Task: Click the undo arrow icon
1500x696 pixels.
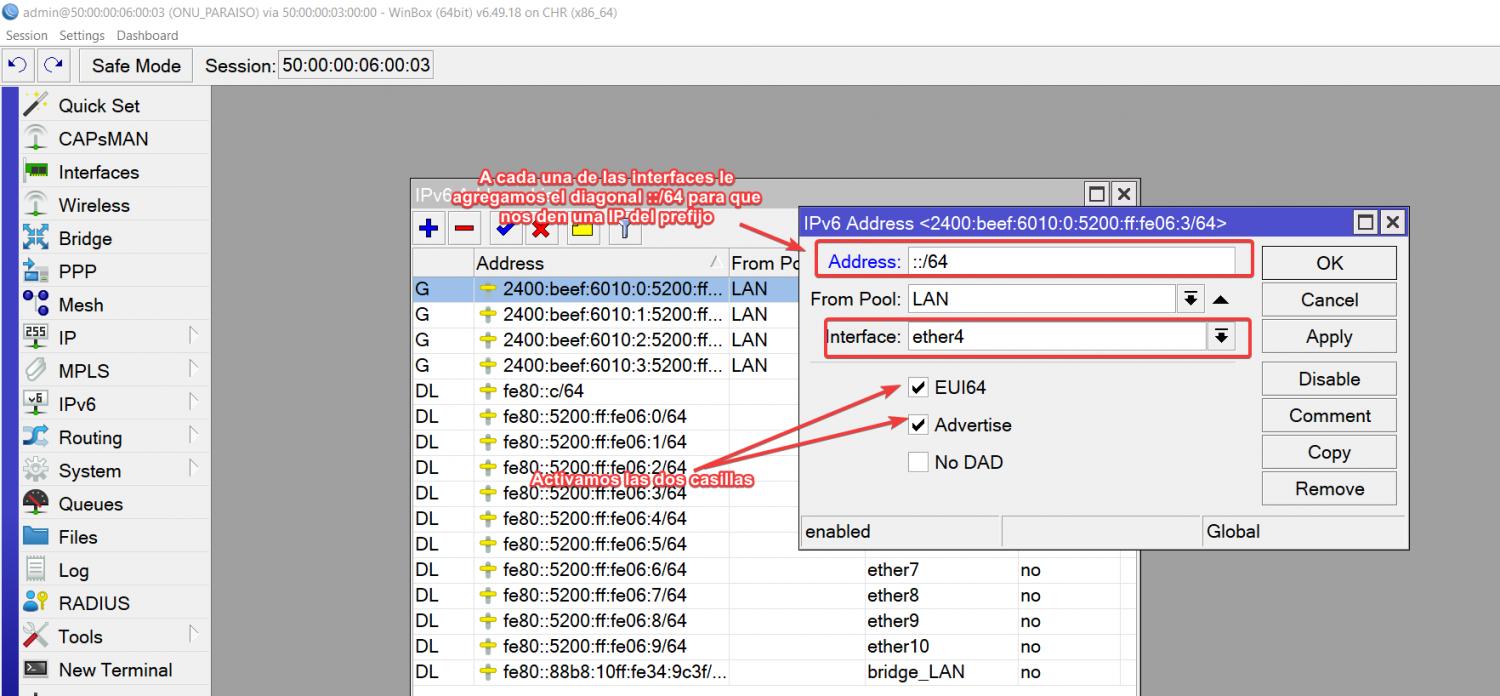Action: 18,65
